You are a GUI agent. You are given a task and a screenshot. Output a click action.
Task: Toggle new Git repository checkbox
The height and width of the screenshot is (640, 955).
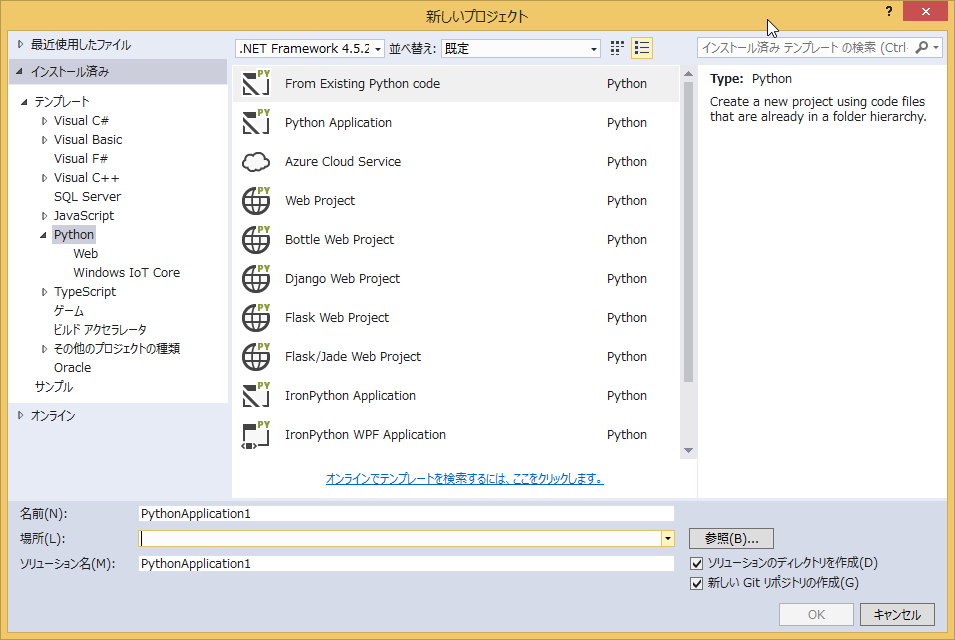[697, 583]
